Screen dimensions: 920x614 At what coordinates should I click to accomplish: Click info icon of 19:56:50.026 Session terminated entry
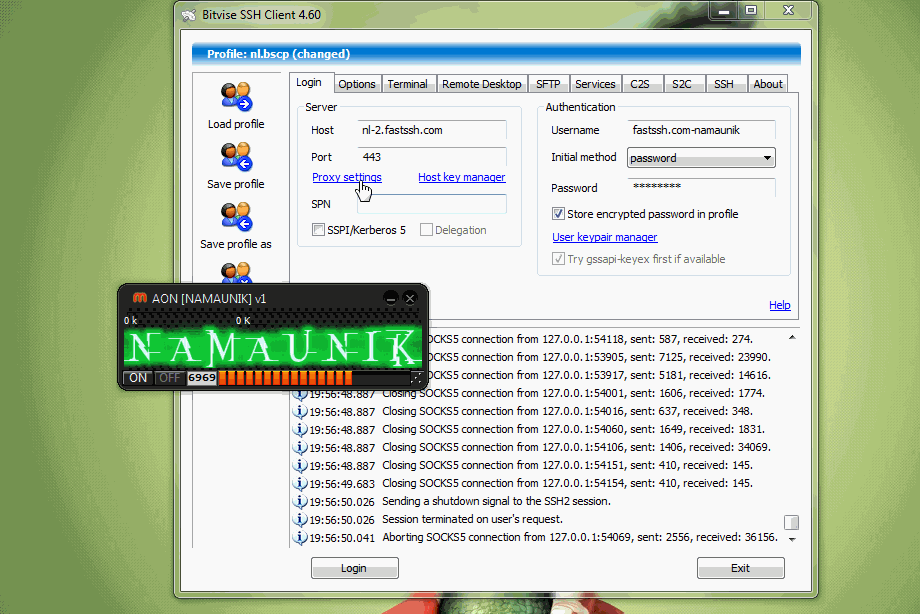point(300,519)
